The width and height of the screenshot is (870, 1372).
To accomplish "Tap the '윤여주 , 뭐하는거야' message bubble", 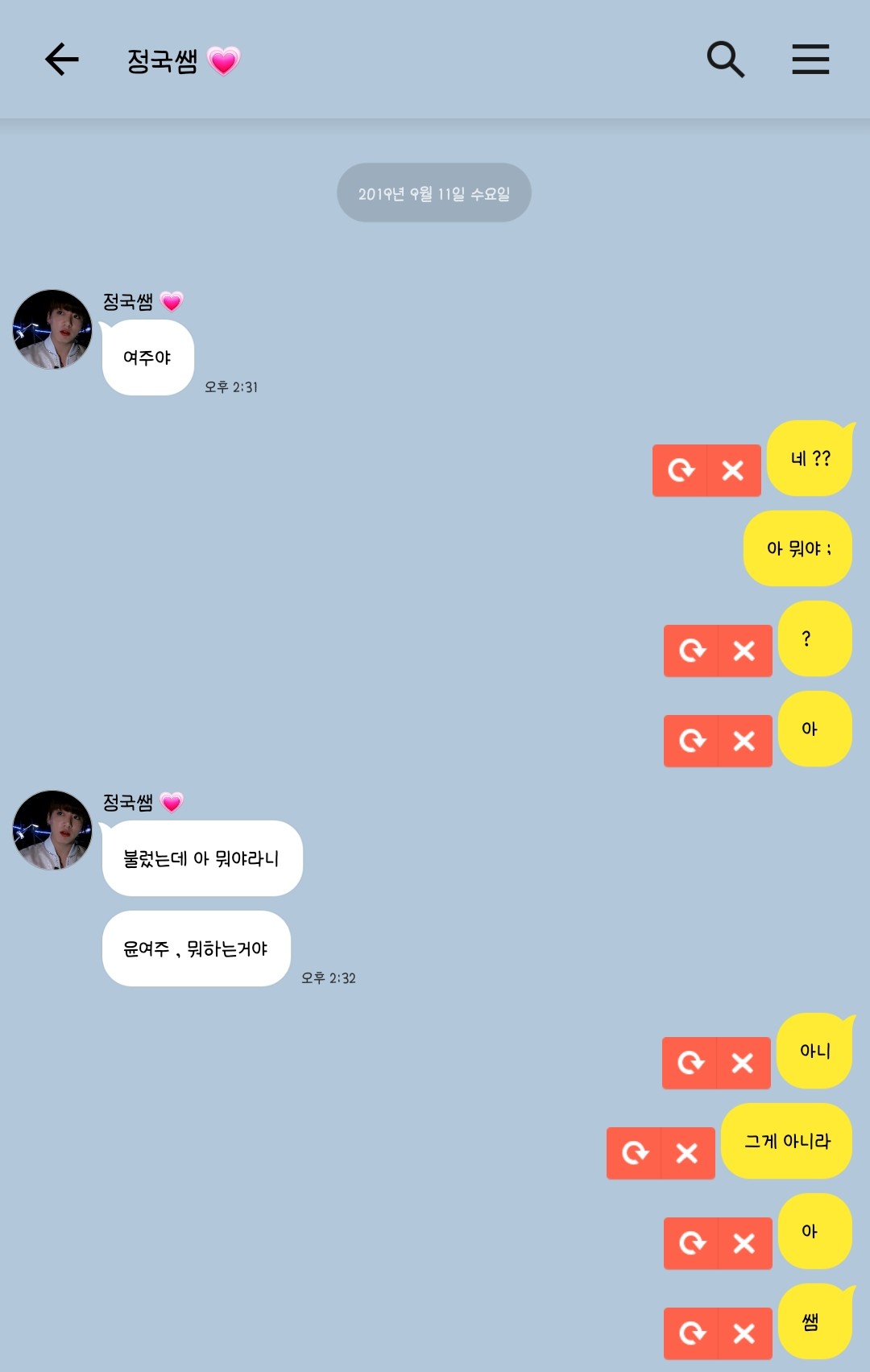I will [196, 948].
